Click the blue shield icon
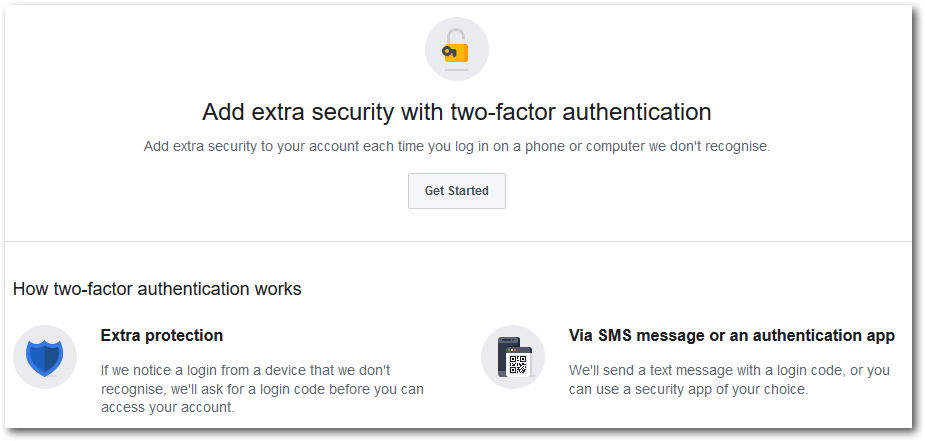 (45, 357)
